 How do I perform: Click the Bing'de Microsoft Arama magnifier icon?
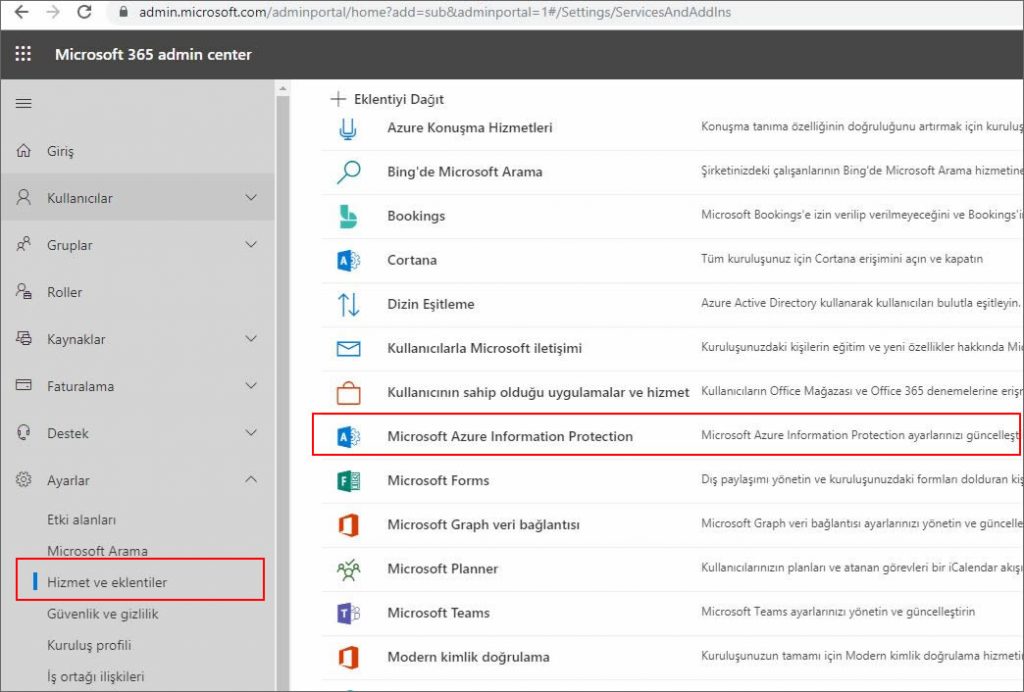pyautogui.click(x=348, y=172)
